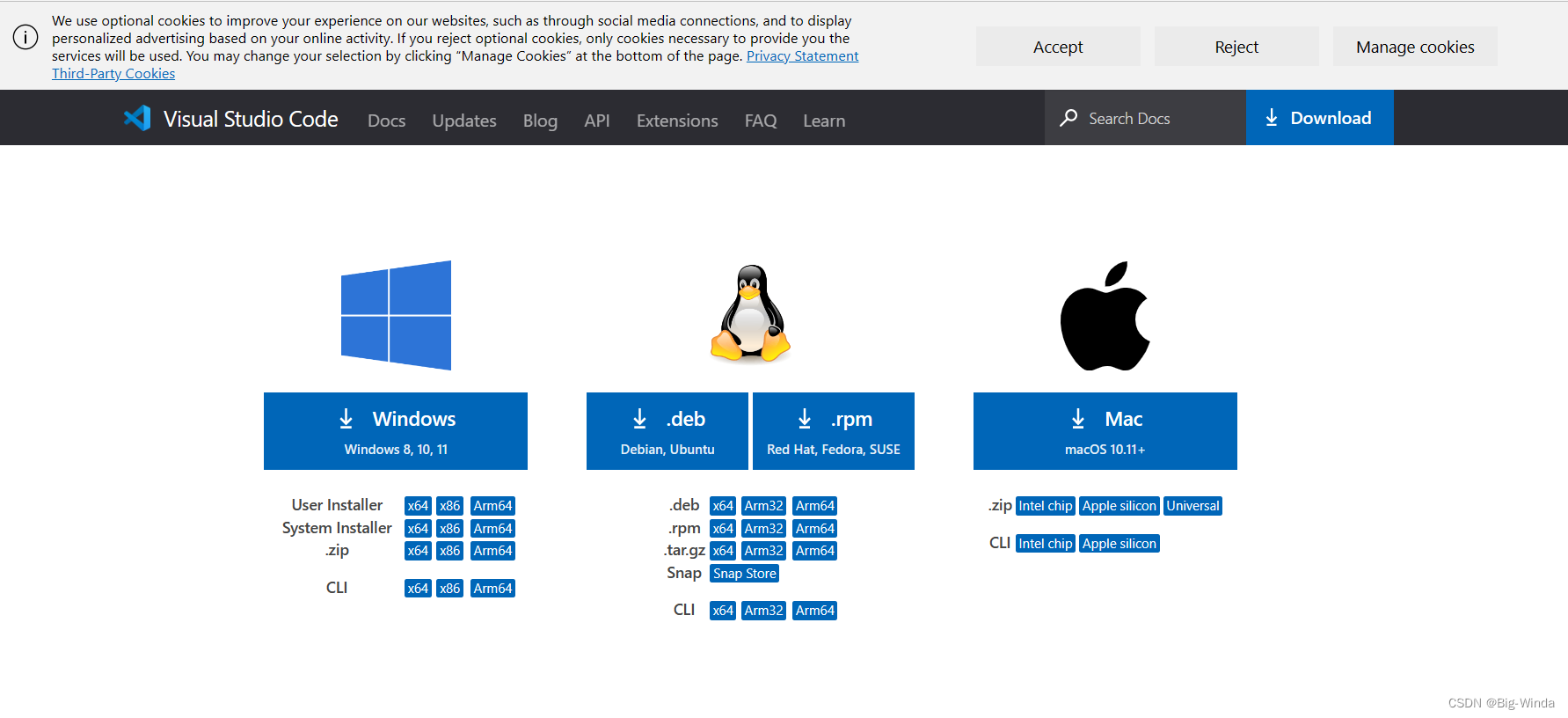This screenshot has height=718, width=1568.
Task: Open the Docs menu item
Action: pyautogui.click(x=386, y=121)
